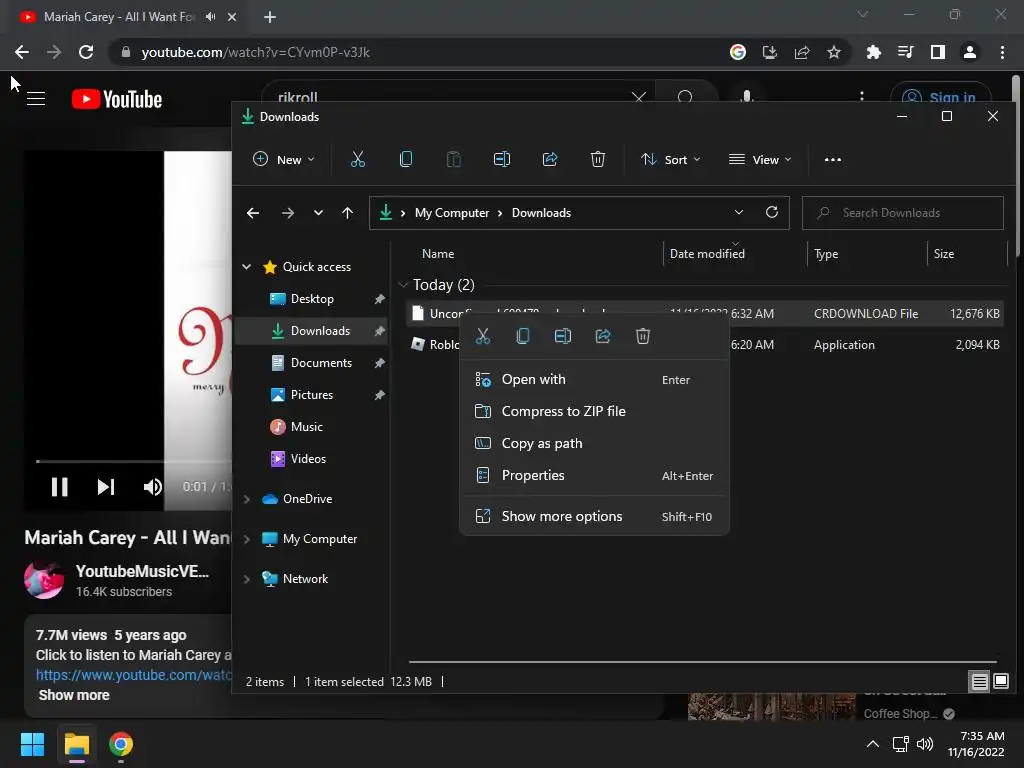Screen dimensions: 1024x768
Task: Click Delete icon in context menu
Action: 643,336
